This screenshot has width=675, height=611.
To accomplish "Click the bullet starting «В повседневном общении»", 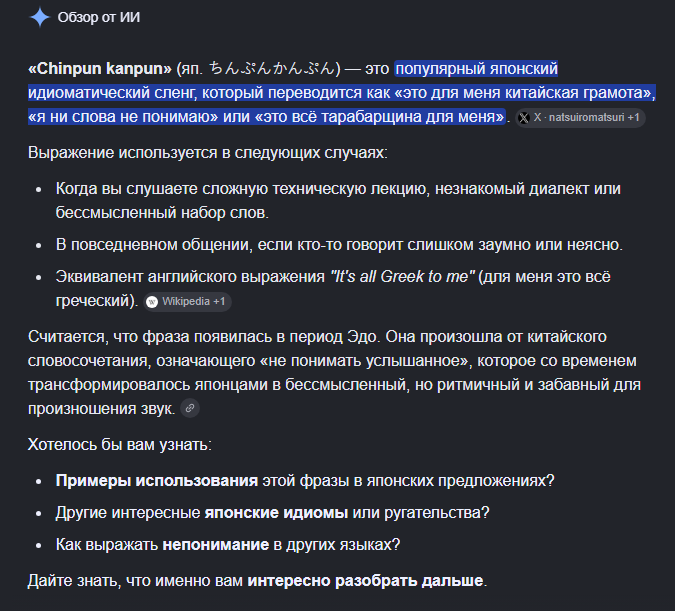I will [x=339, y=245].
